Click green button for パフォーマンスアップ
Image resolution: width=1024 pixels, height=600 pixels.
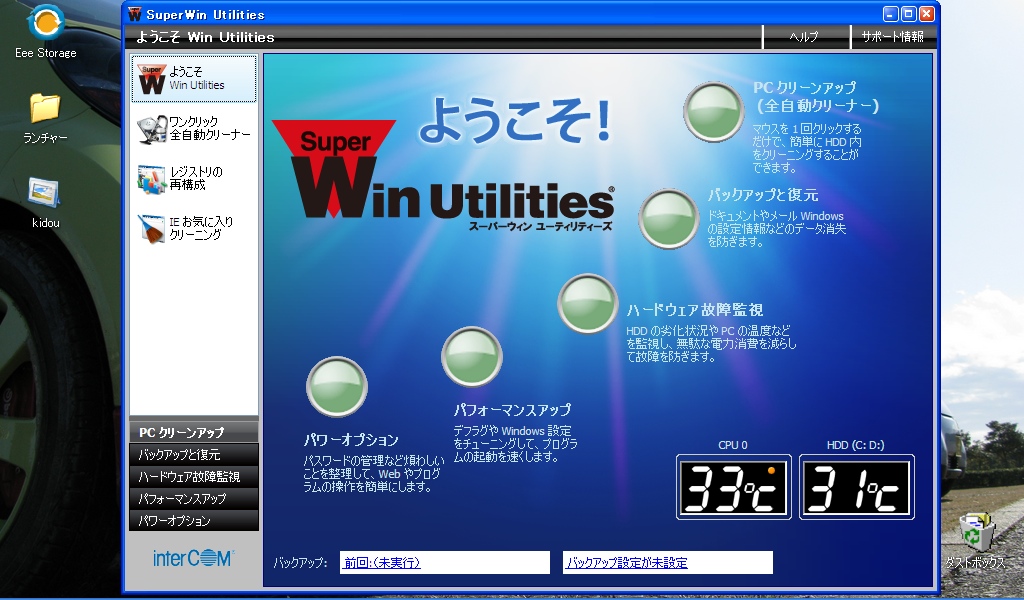(472, 356)
